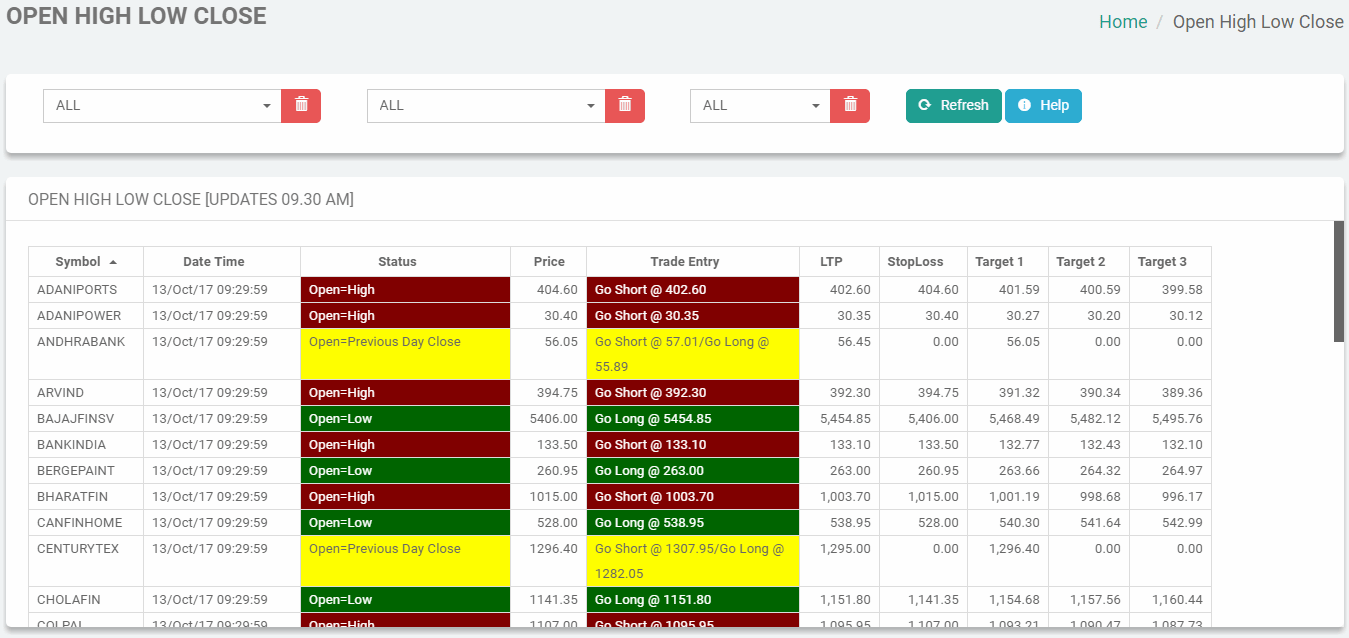Select the ADANIPOWER symbol cell
Viewport: 1349px width, 638px height.
86,316
